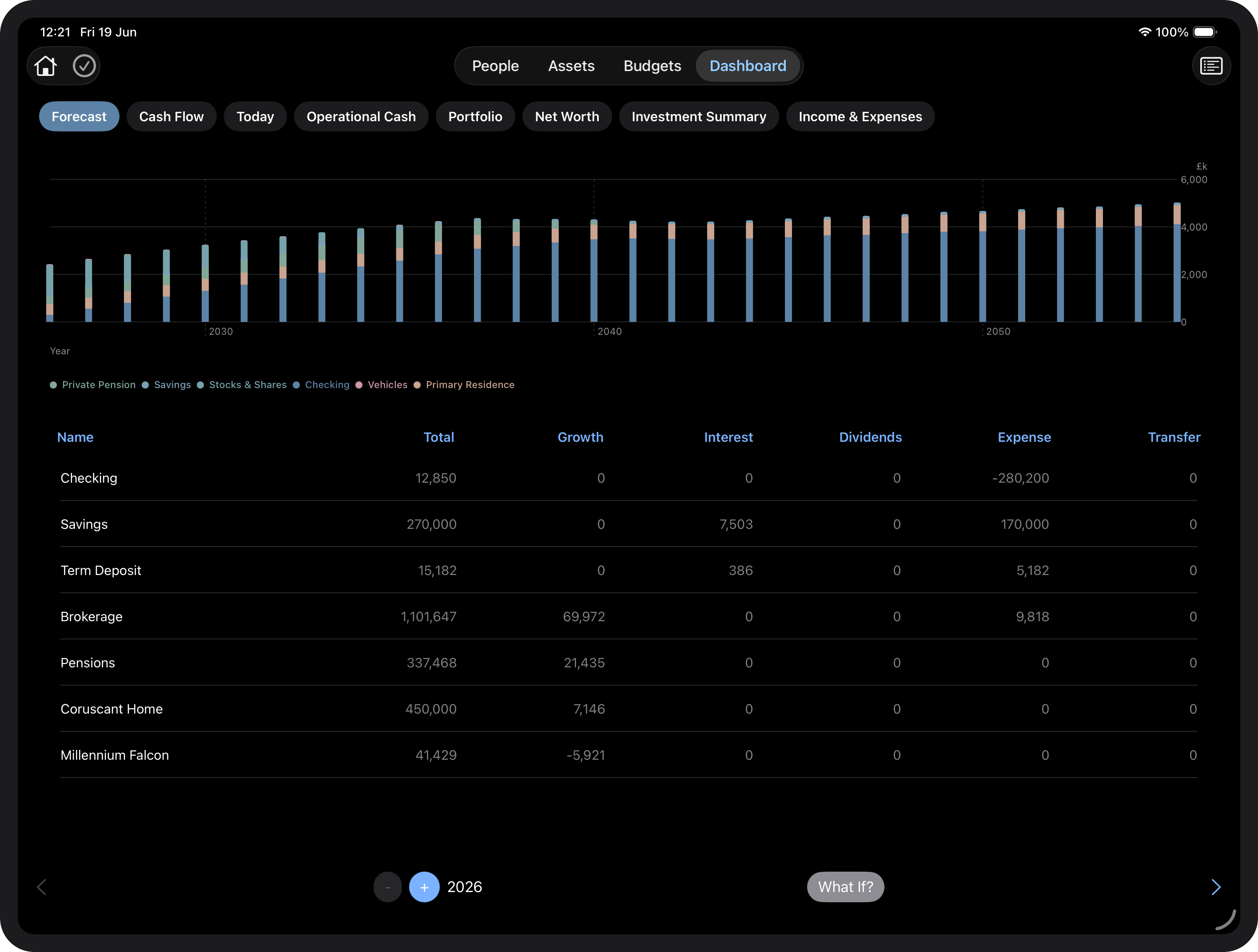Go to next page with right chevron
This screenshot has width=1258, height=952.
pos(1215,887)
